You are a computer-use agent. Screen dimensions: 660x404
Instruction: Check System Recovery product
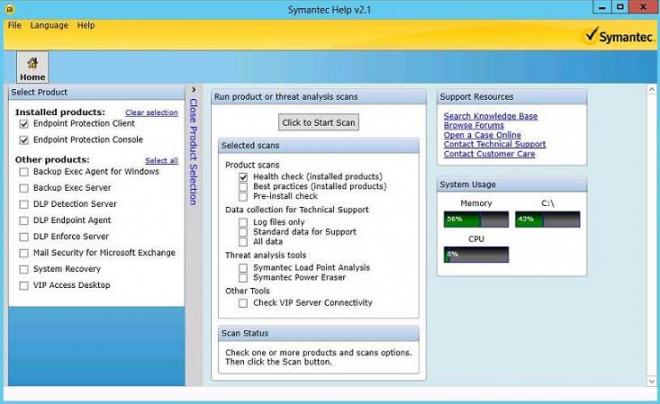[24, 269]
